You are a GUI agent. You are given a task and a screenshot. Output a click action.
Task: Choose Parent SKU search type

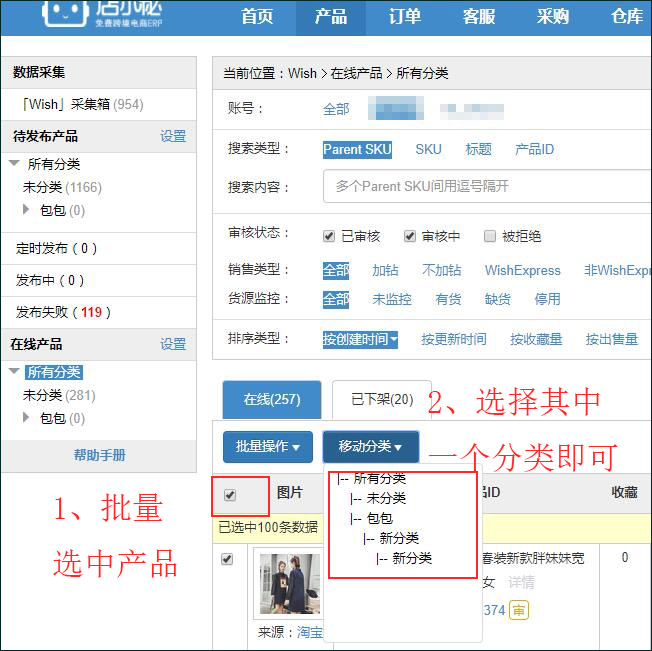357,149
